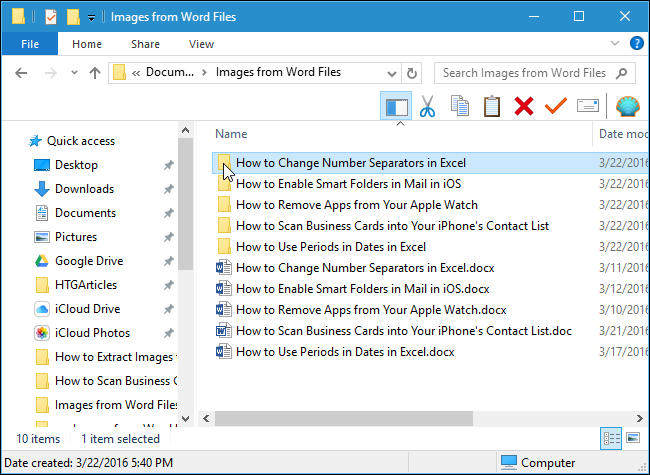Image resolution: width=650 pixels, height=475 pixels.
Task: Expand the Recent locations dropdown arrow
Action: click(71, 73)
